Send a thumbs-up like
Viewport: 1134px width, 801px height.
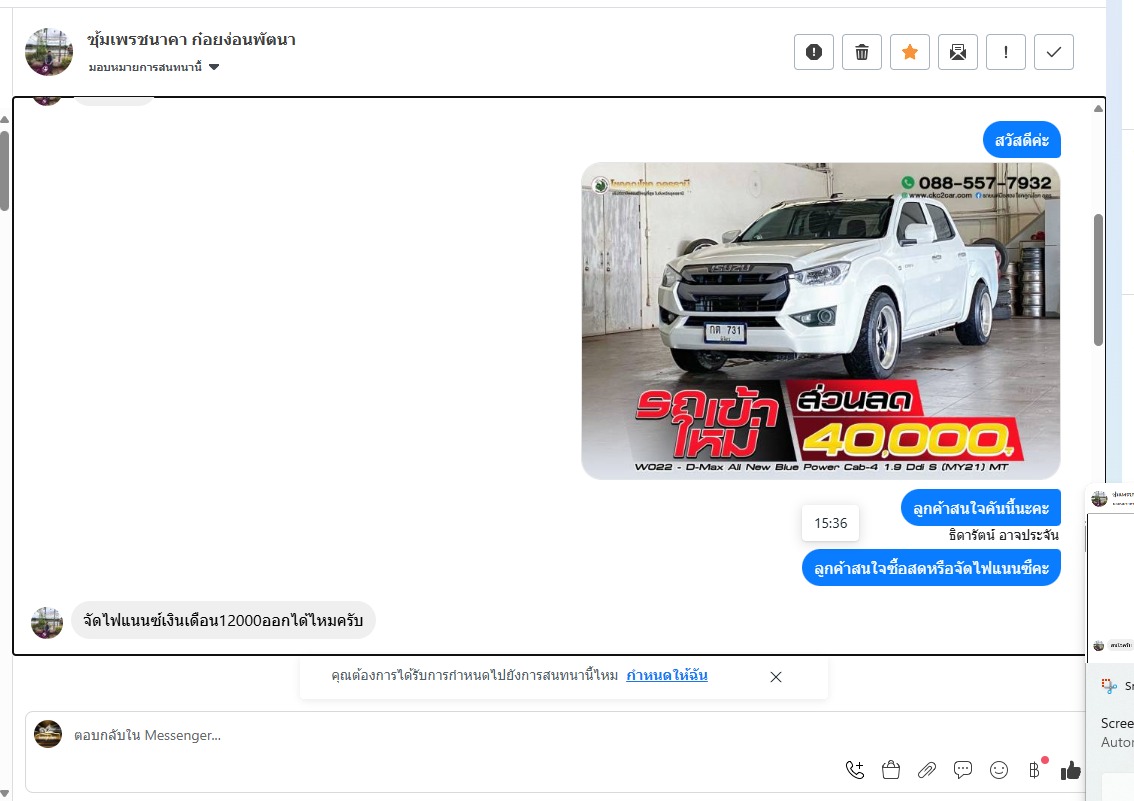[1070, 769]
